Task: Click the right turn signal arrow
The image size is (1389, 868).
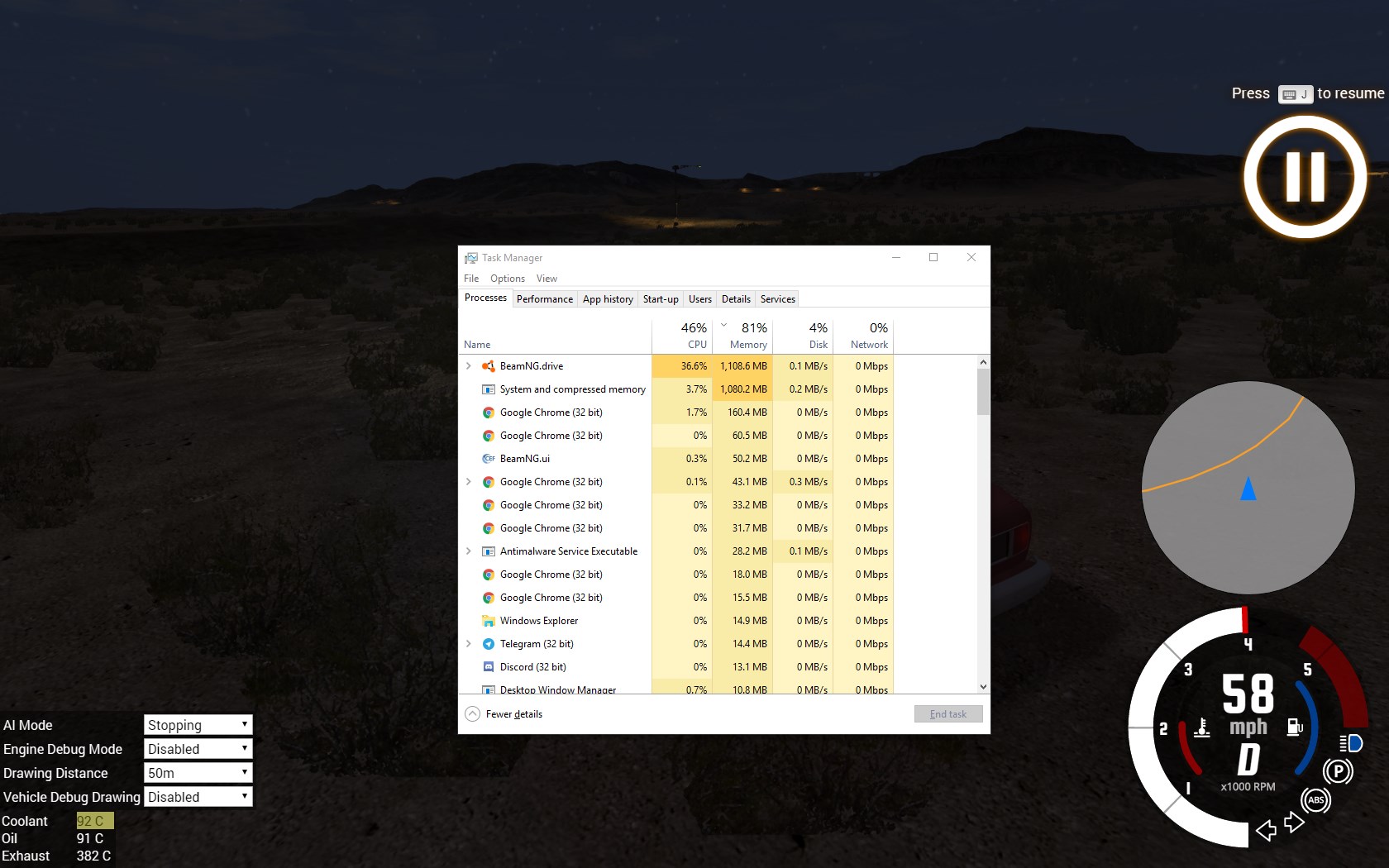Action: [x=1294, y=823]
